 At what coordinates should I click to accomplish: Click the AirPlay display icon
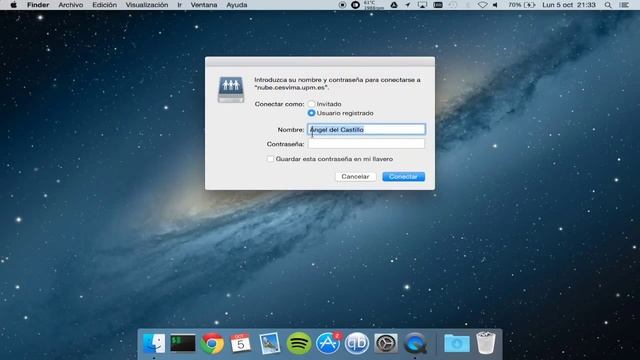pos(422,5)
